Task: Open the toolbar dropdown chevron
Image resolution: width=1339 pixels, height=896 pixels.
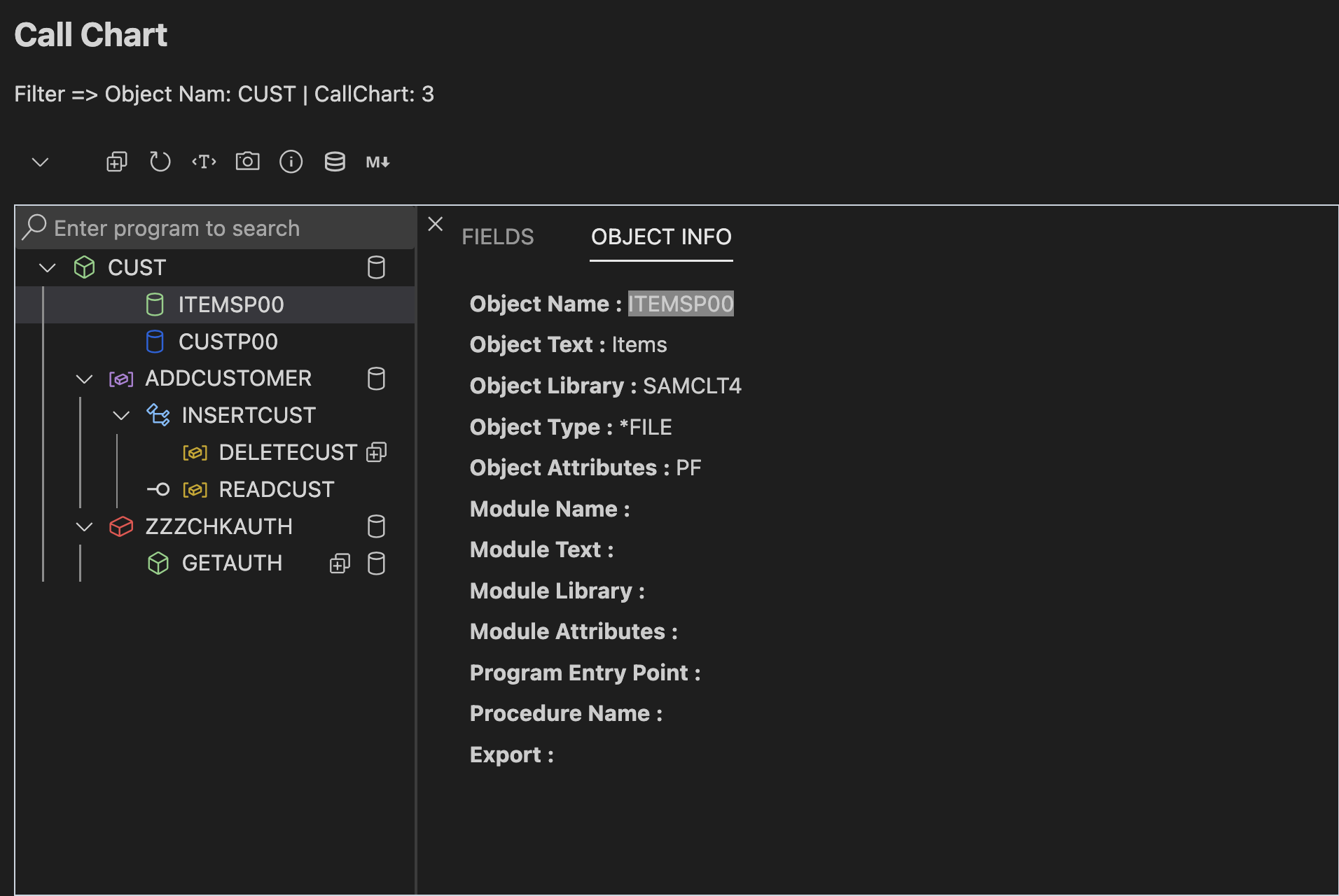Action: pyautogui.click(x=40, y=162)
